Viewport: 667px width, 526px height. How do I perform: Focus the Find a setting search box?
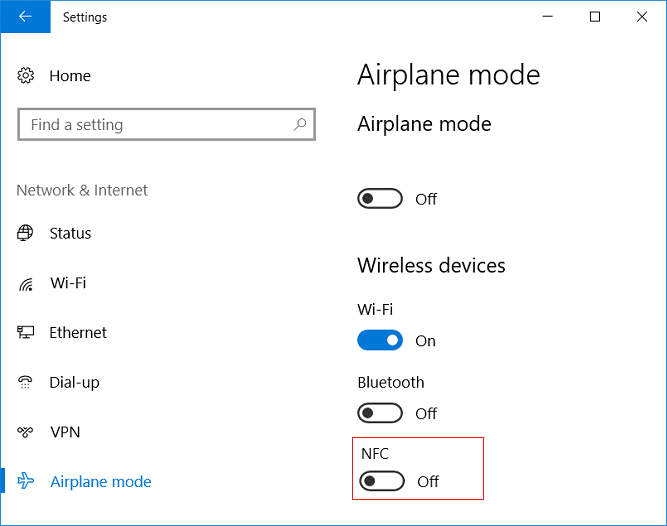point(155,125)
